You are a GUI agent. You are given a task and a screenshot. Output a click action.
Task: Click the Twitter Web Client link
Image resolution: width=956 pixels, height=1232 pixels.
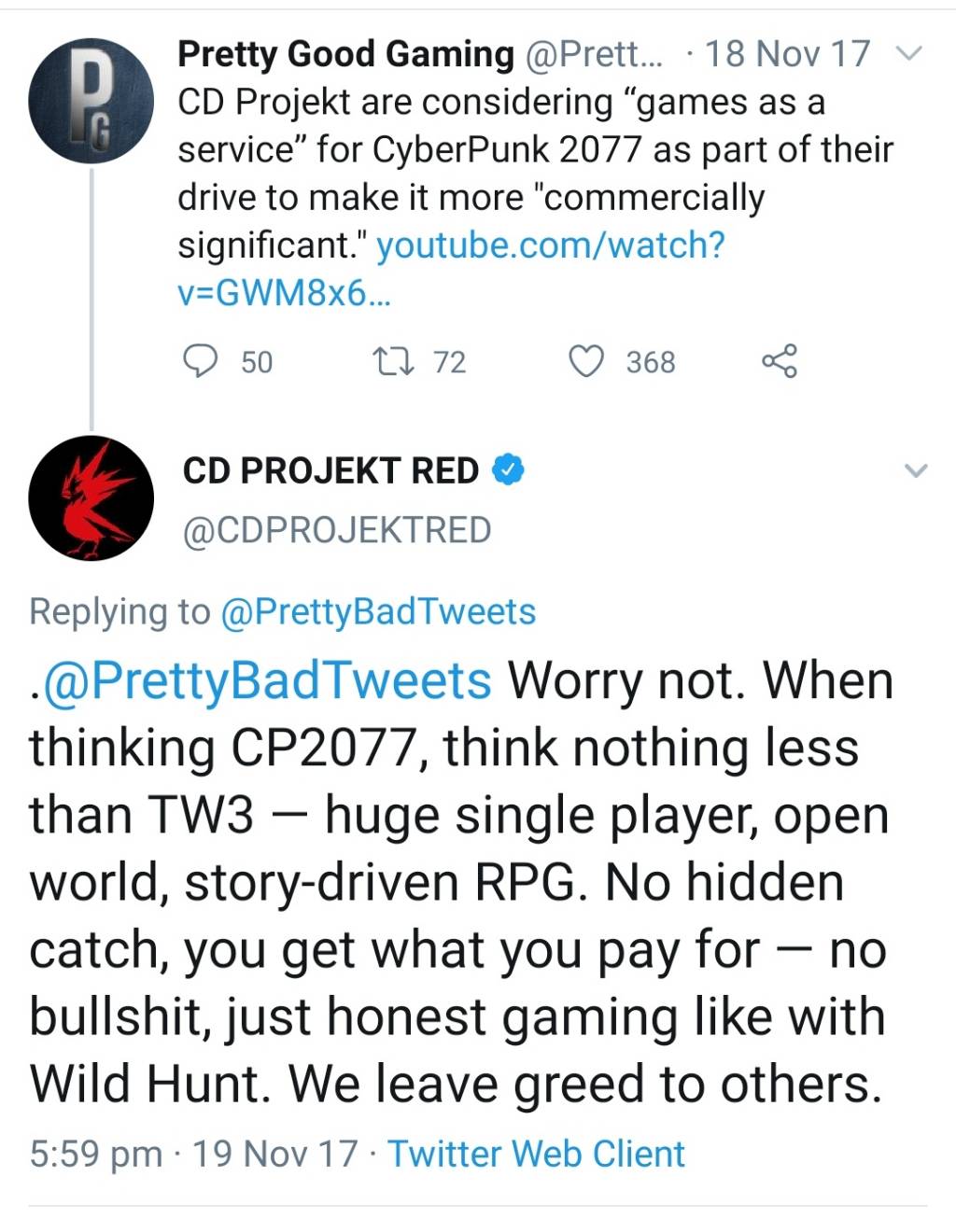536,1154
